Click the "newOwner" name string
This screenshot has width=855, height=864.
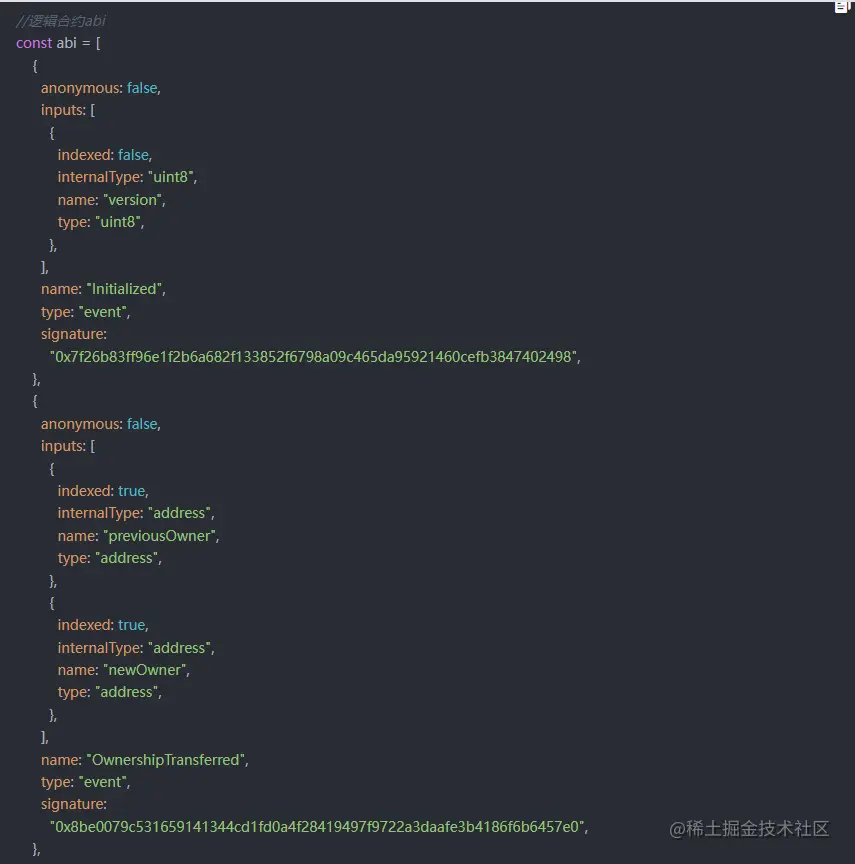click(146, 670)
